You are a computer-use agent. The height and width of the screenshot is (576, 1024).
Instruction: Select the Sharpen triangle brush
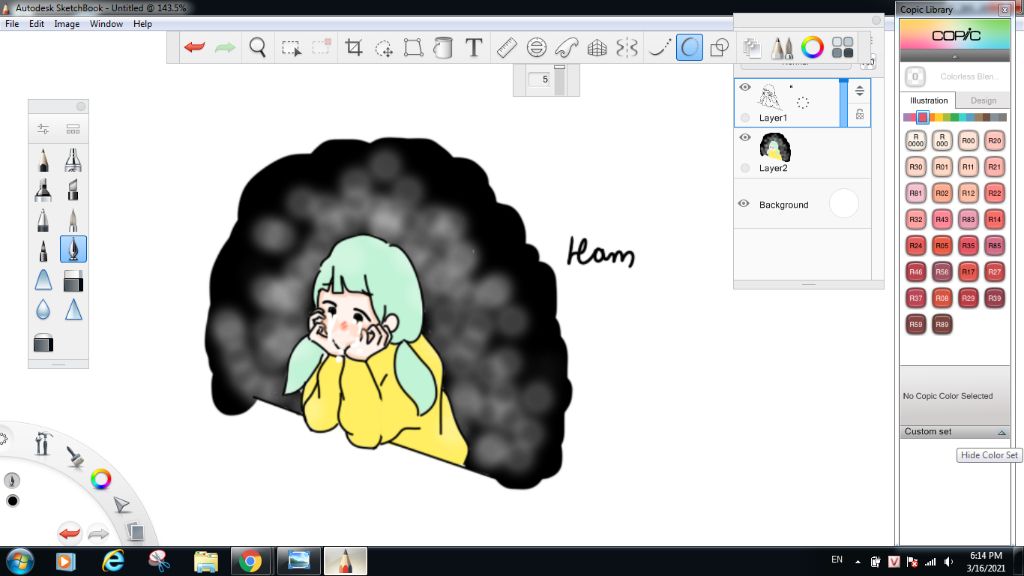(73, 310)
